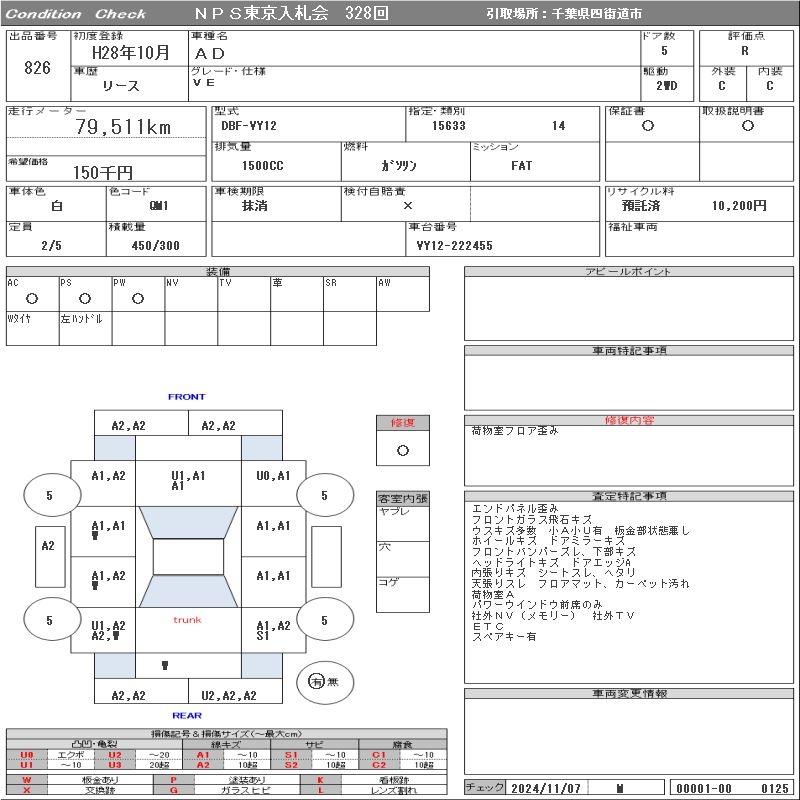The width and height of the screenshot is (800, 800).
Task: Toggle the PW equipment circle mark
Action: coord(138,298)
